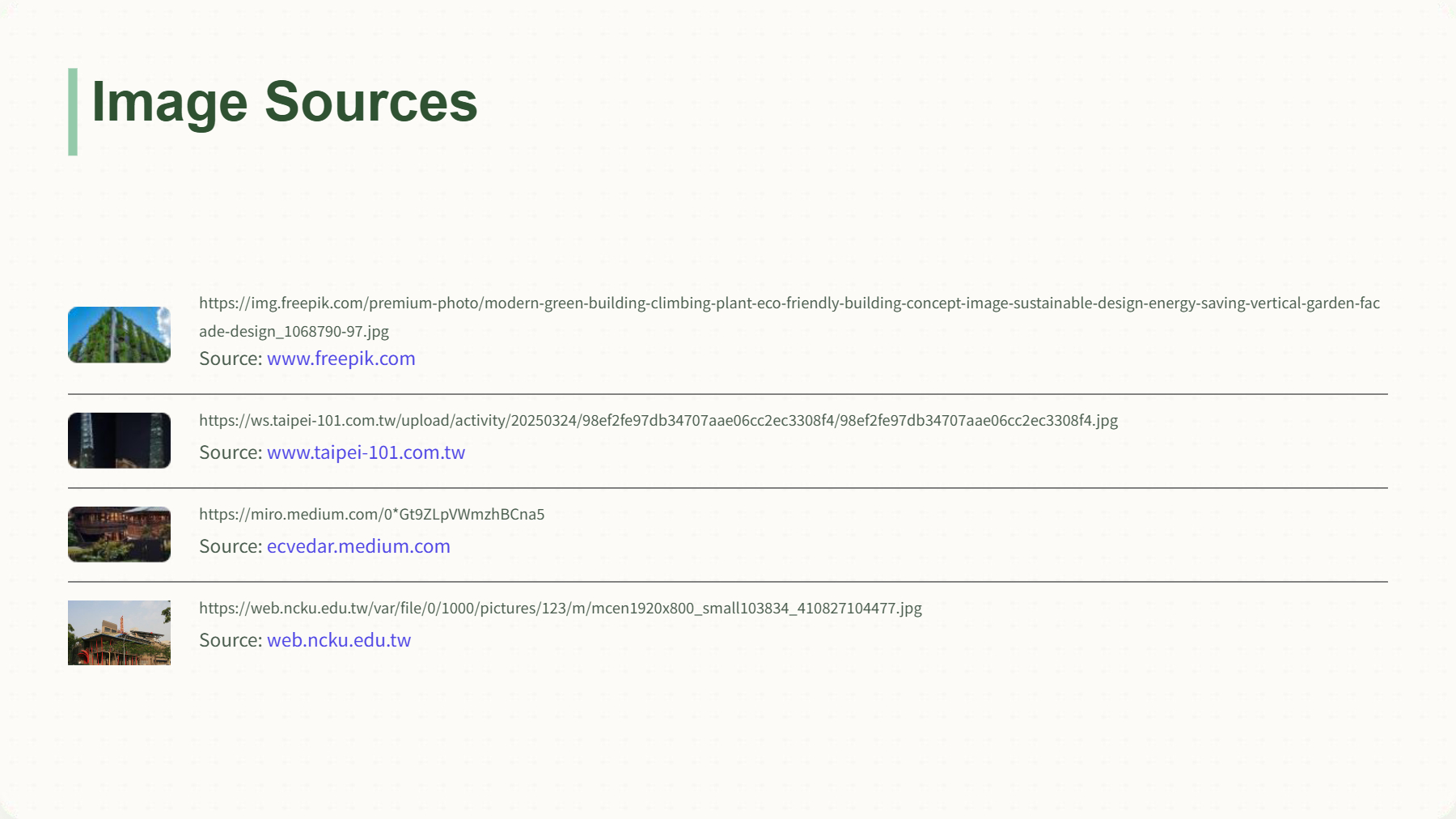
Task: Click the "Source:" label before ecvedar.medium.com
Action: click(x=231, y=546)
